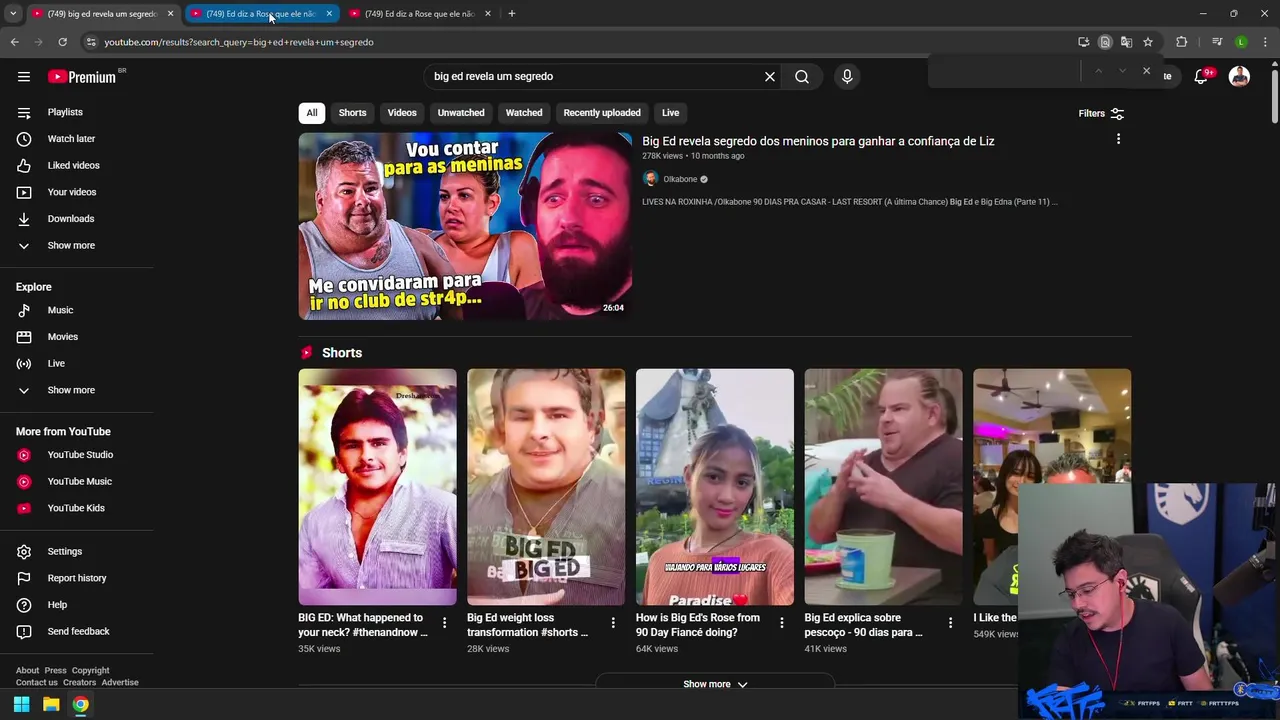Open more options for Big Ed revela video
Screen dimensions: 1280x720
[x=1118, y=139]
